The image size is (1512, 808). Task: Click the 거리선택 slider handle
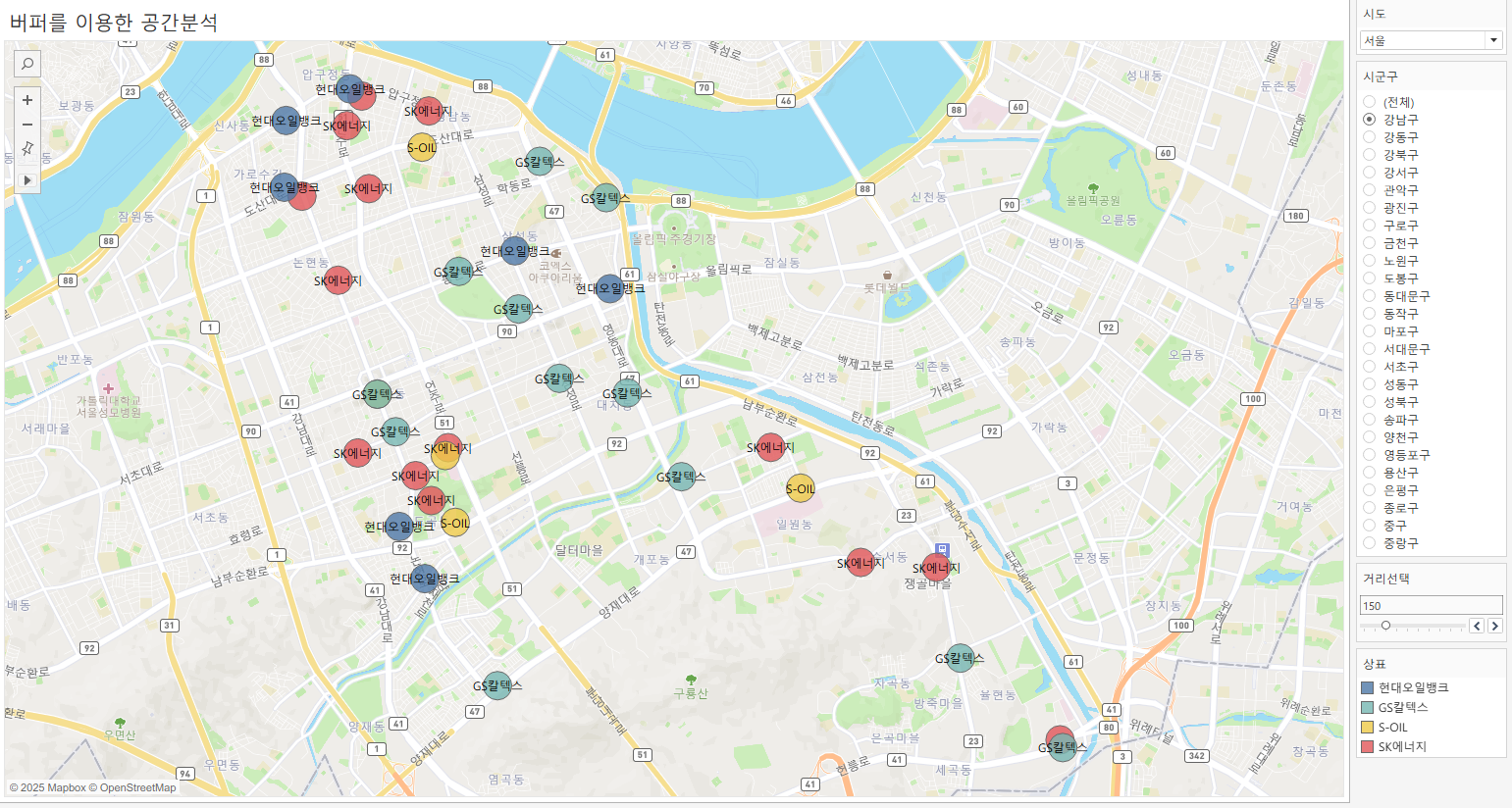(x=1385, y=626)
